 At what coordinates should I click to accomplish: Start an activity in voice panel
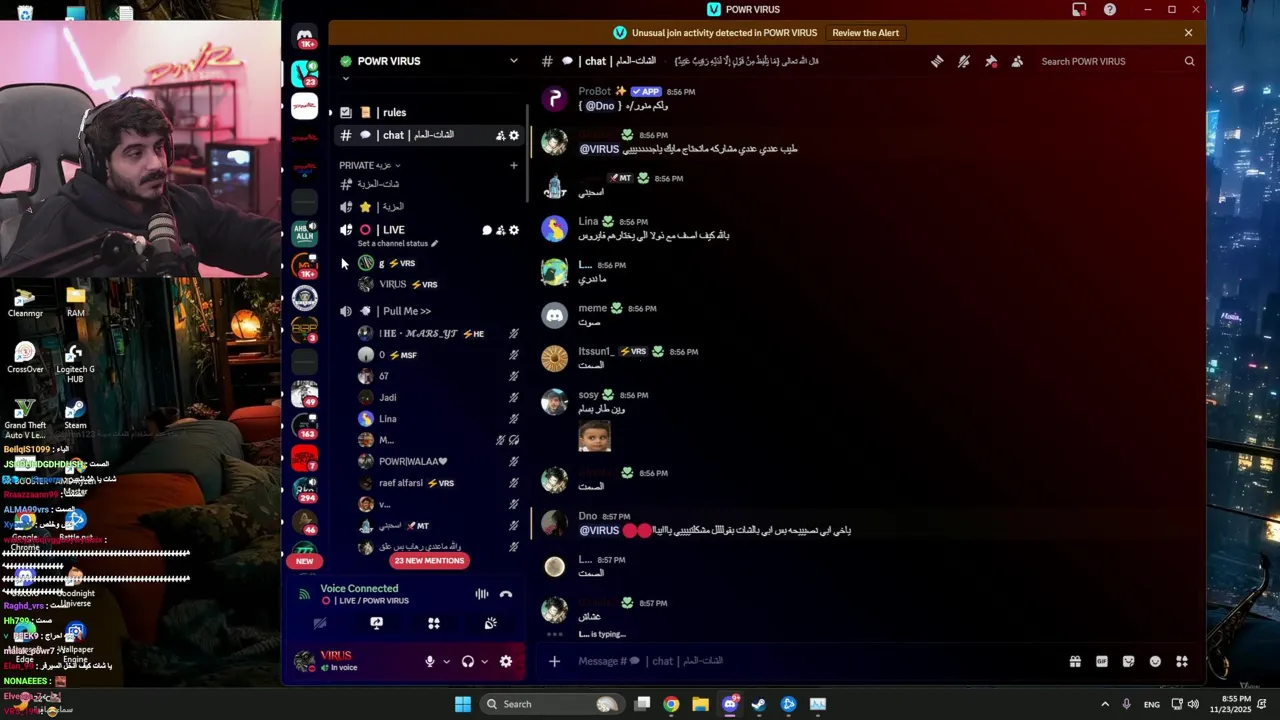(434, 623)
